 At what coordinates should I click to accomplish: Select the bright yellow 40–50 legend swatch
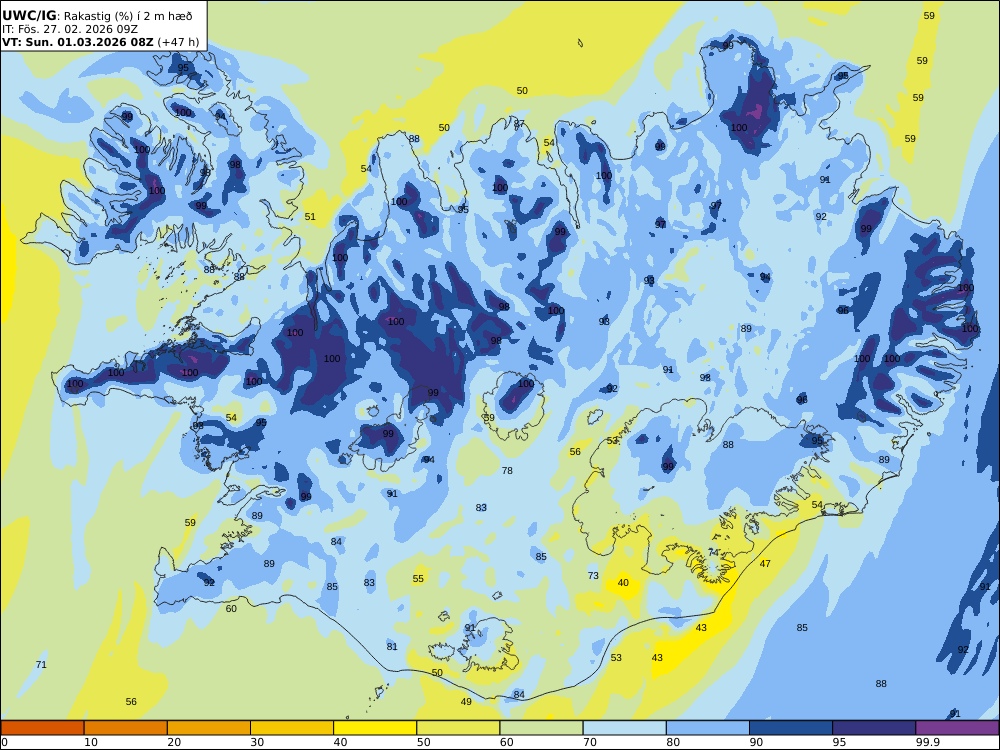pos(375,728)
